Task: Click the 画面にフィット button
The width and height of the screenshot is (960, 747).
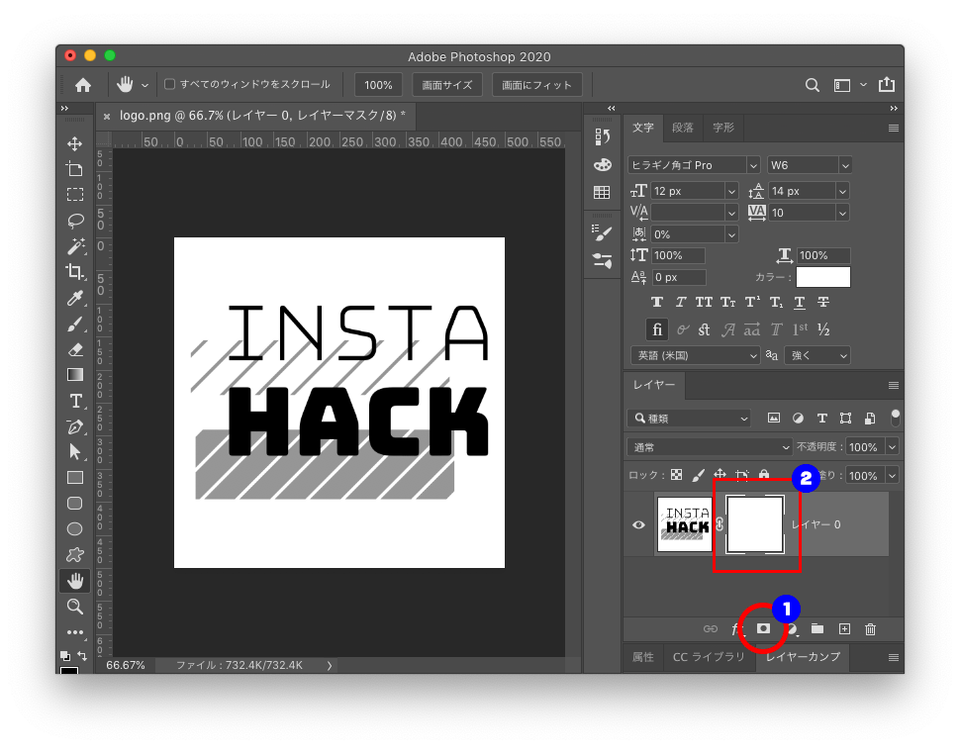Action: (536, 85)
